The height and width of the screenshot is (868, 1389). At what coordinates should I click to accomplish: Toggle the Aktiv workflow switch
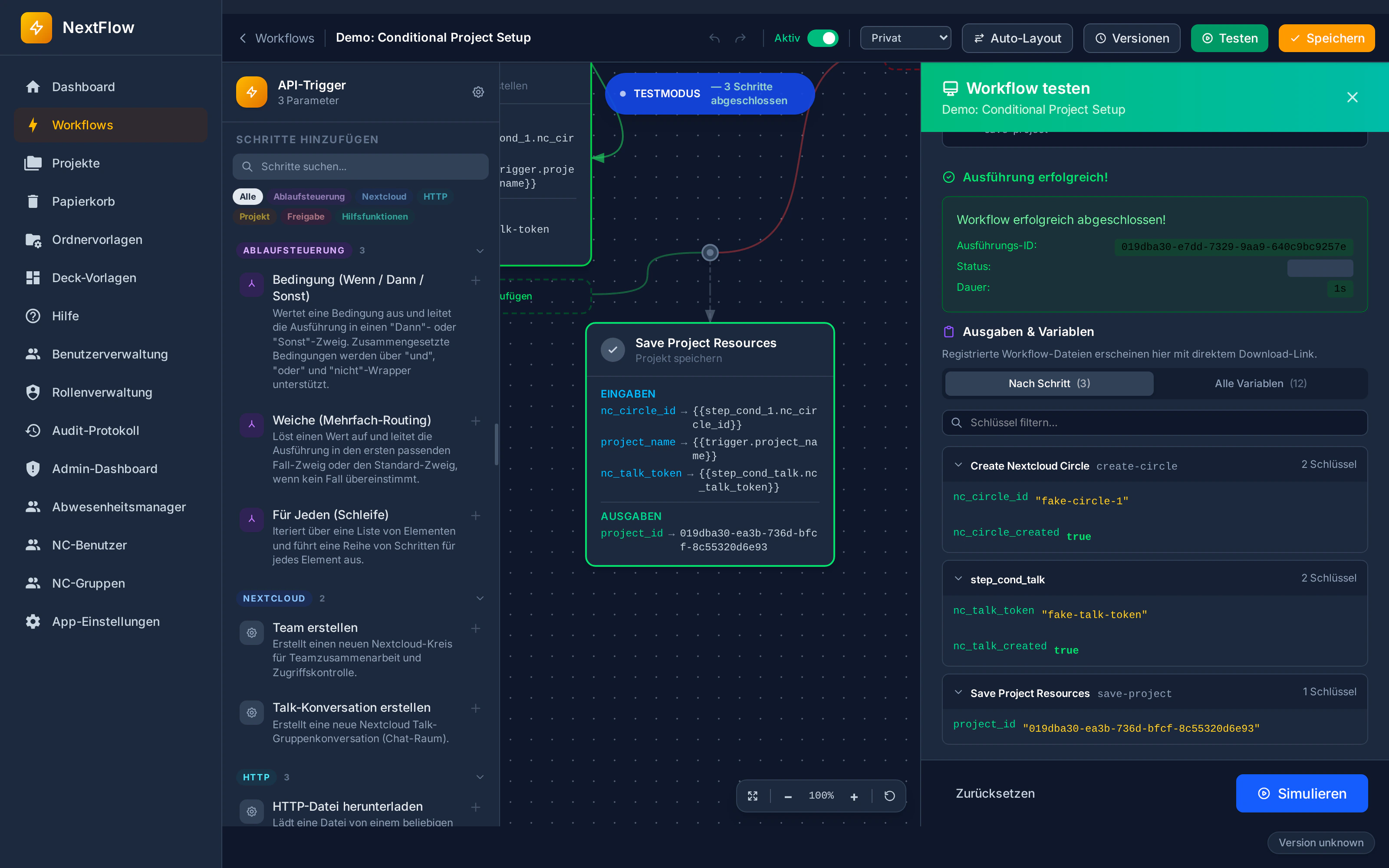[823, 38]
